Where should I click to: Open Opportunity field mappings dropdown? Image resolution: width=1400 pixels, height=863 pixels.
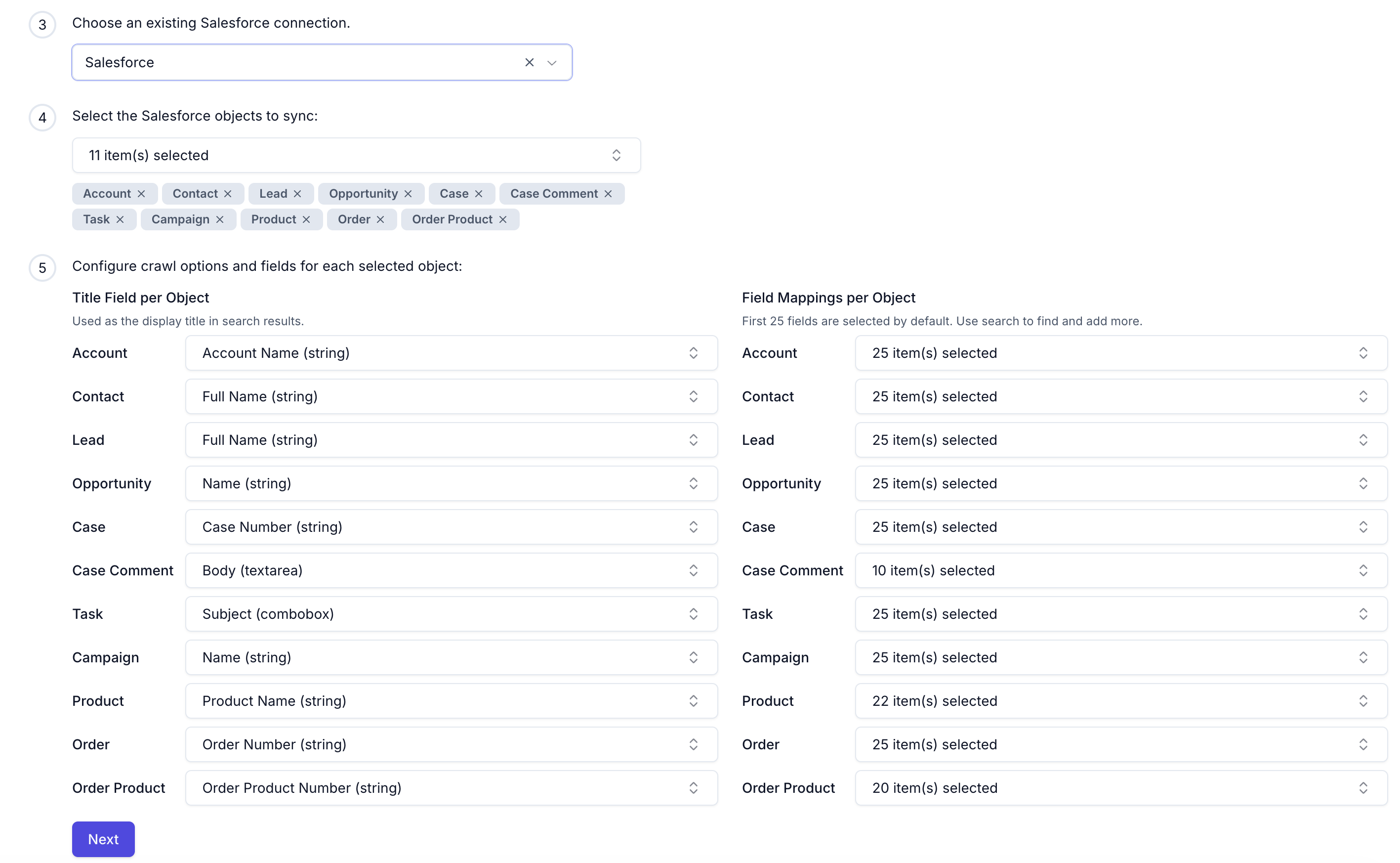pos(1121,483)
